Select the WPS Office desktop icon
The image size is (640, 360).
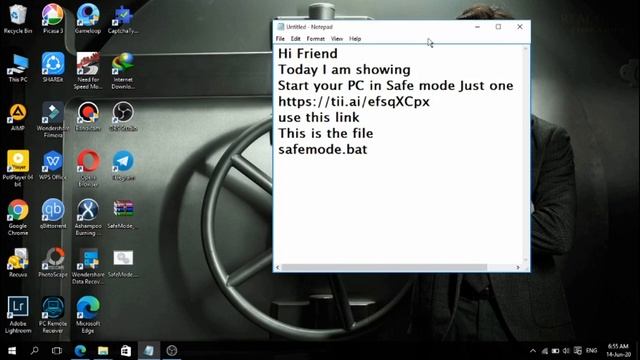coord(53,166)
